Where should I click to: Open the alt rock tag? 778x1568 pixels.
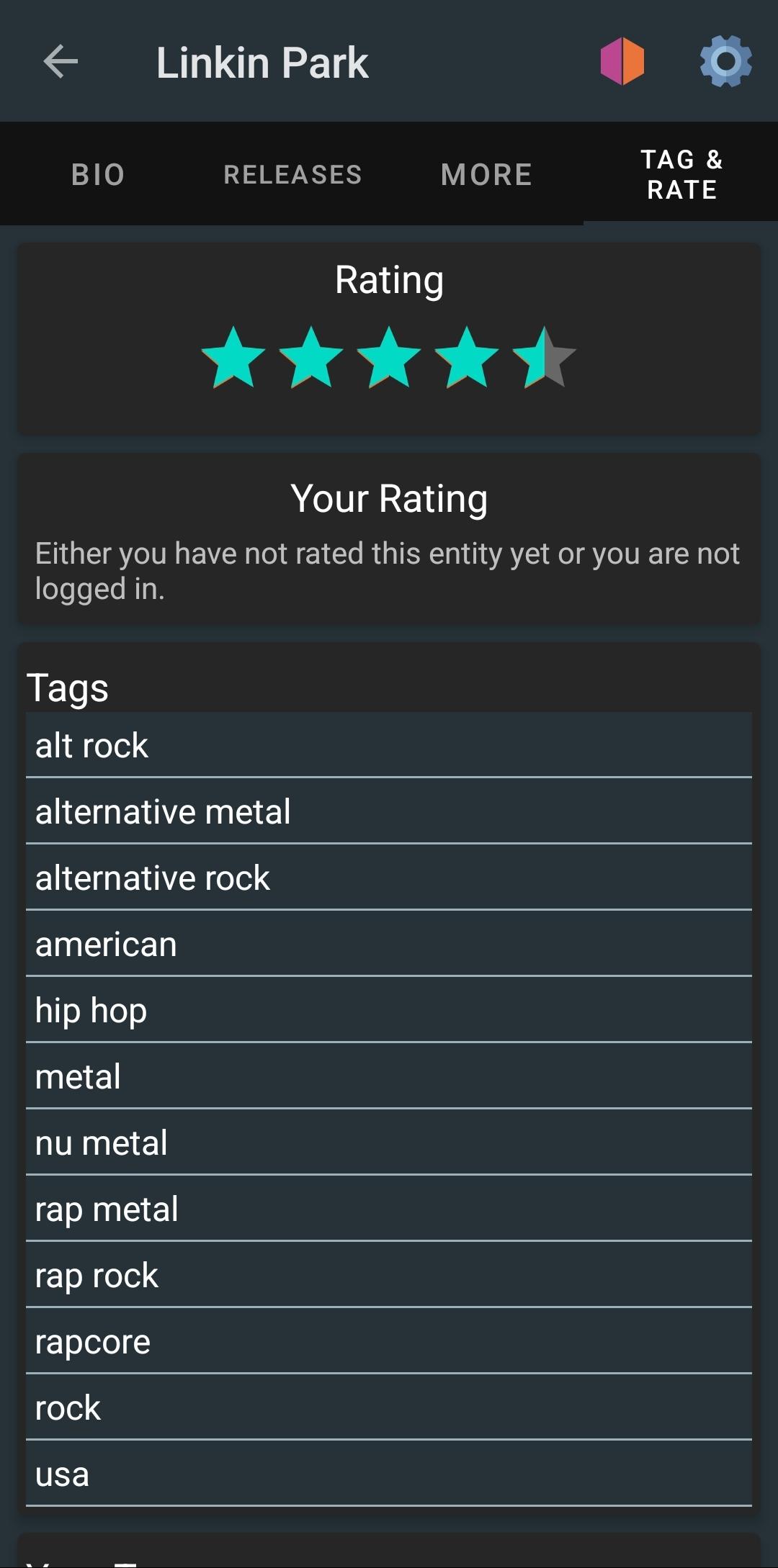pyautogui.click(x=389, y=745)
